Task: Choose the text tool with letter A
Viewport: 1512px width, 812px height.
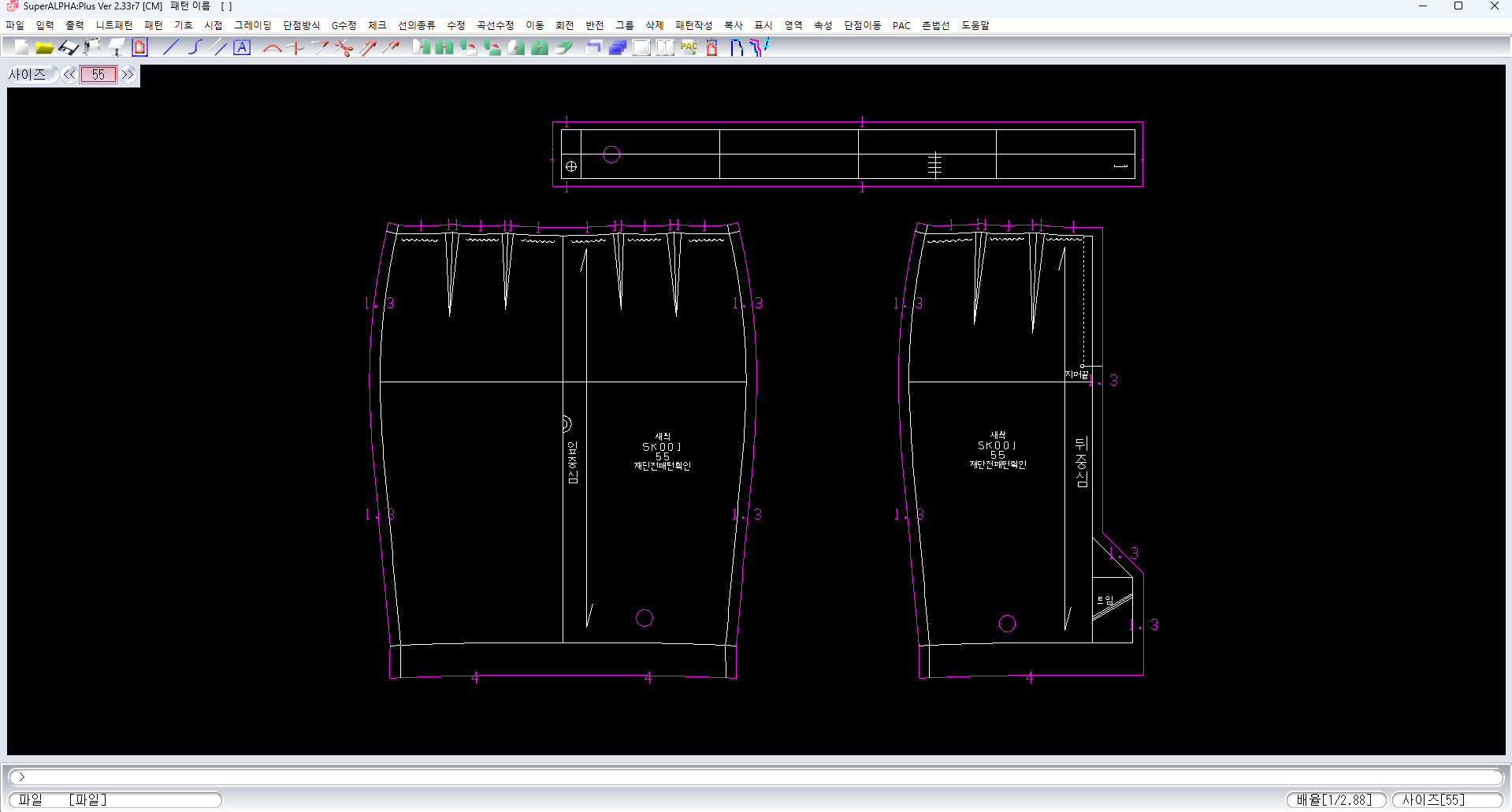Action: point(242,48)
